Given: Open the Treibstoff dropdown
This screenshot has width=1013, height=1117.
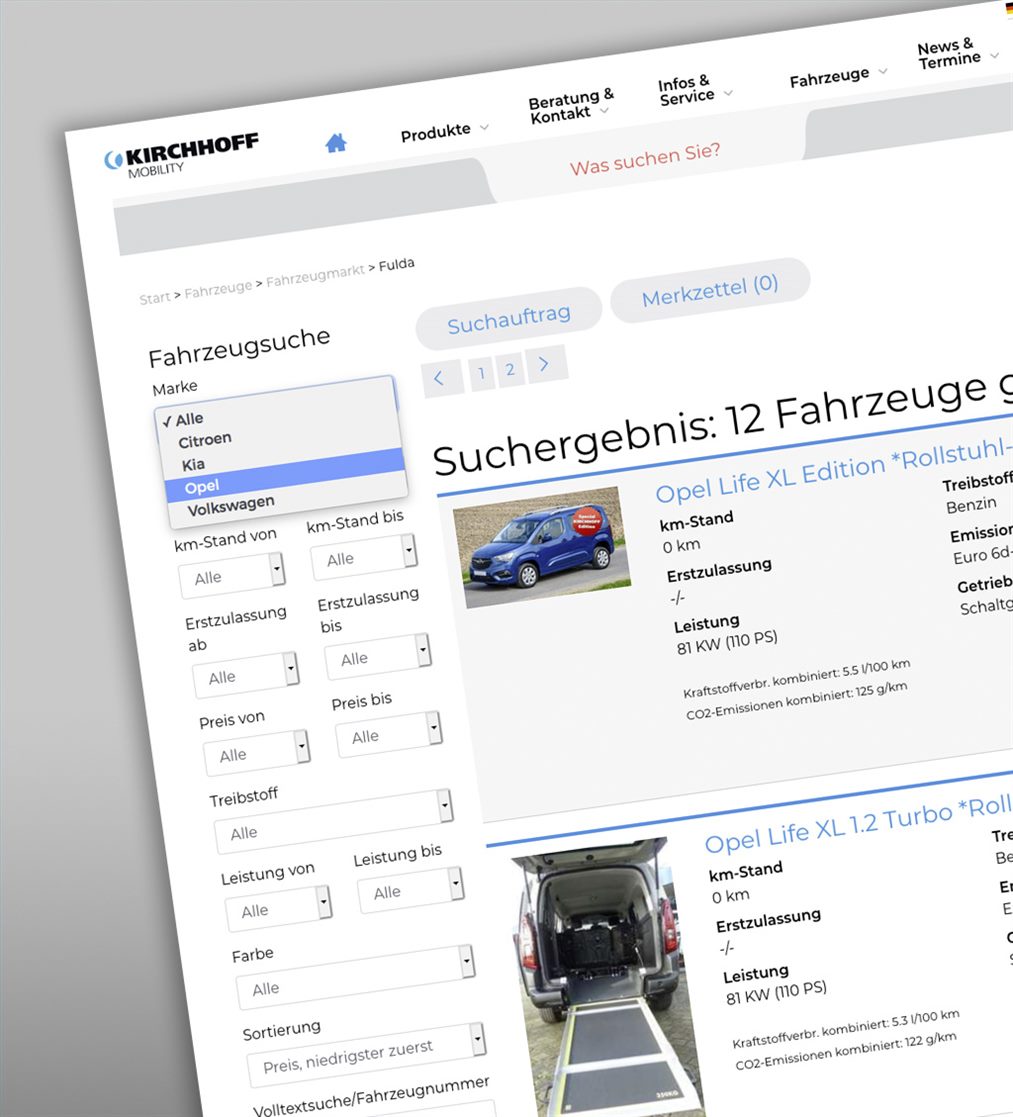Looking at the screenshot, I should coord(333,821).
